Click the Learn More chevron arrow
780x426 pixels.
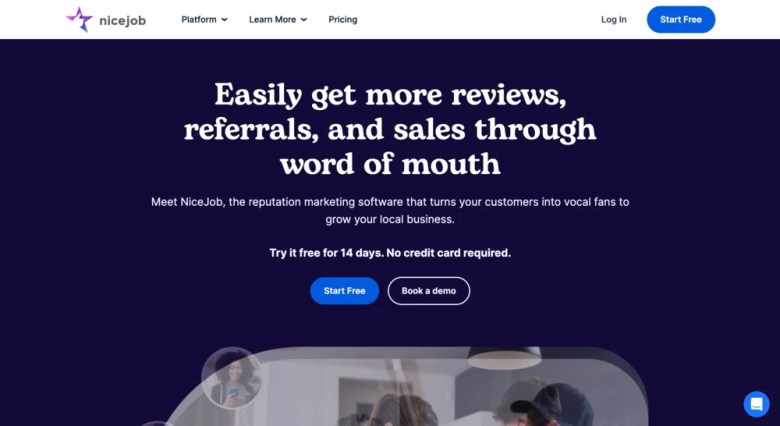(304, 20)
